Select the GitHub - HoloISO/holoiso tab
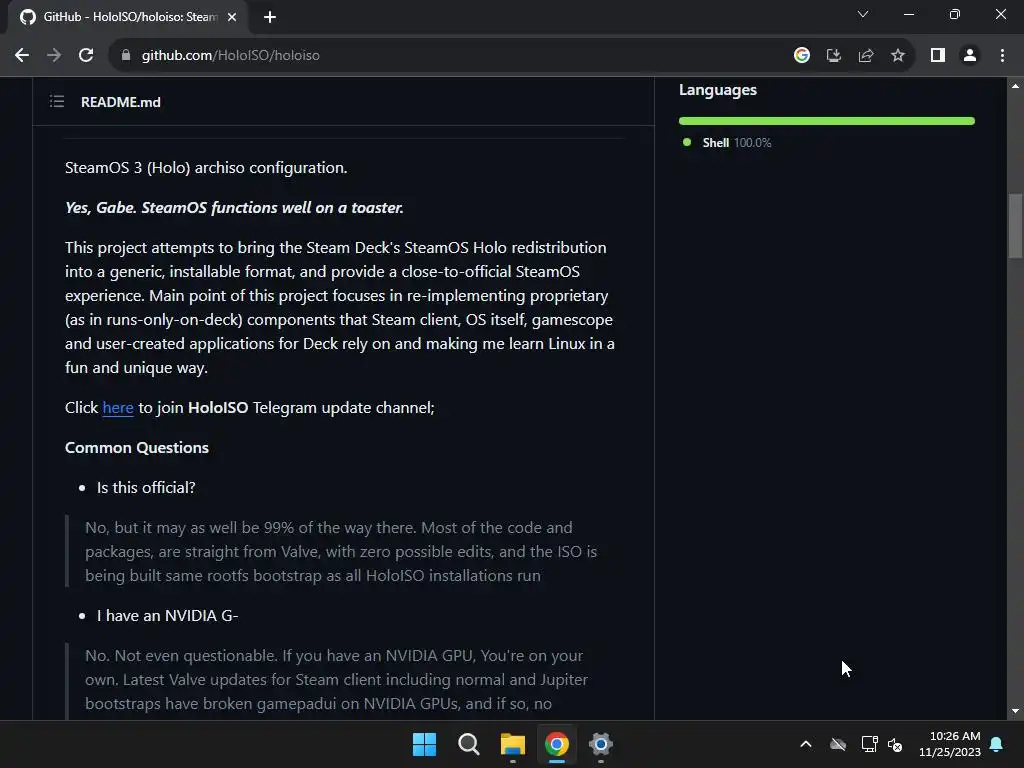The image size is (1024, 768). point(128,17)
